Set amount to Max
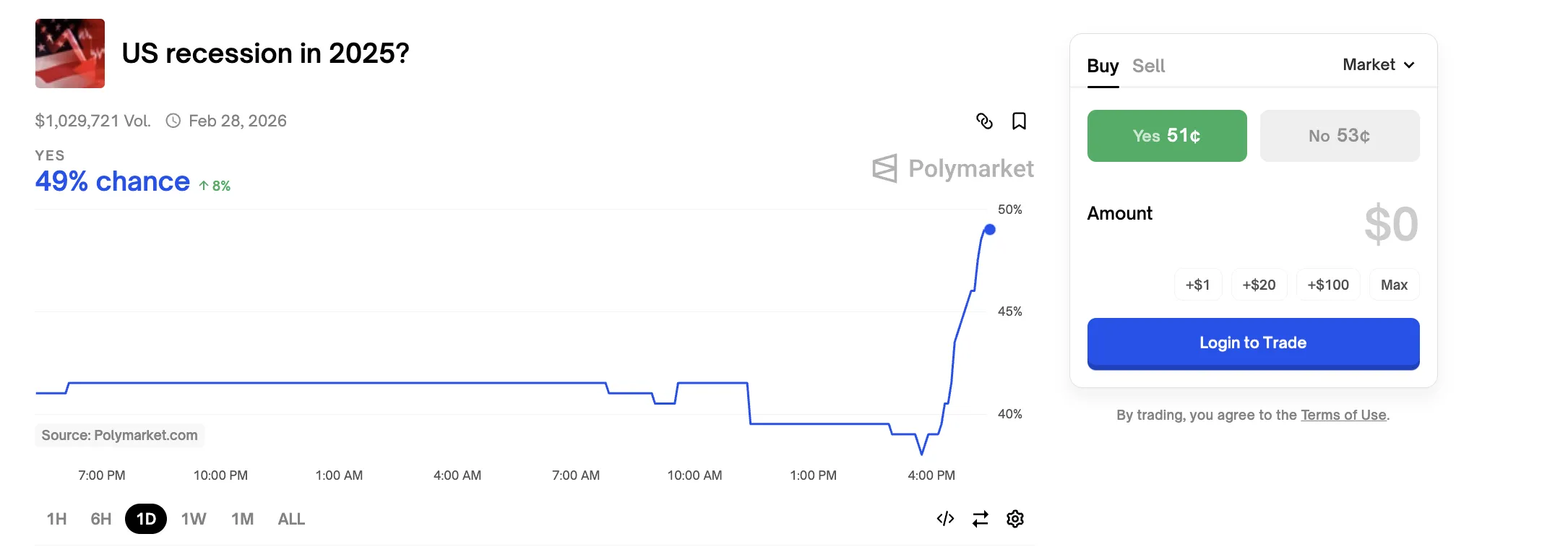The image size is (1568, 560). point(1394,285)
